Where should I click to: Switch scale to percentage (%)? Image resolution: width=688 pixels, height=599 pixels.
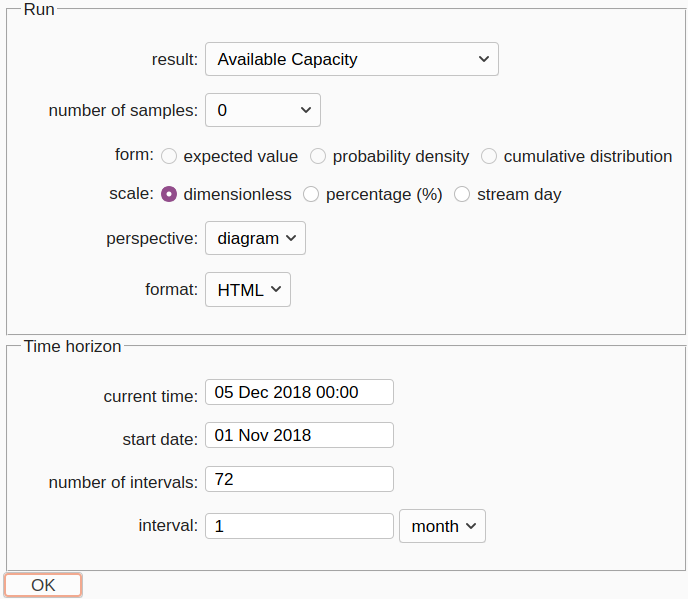click(x=311, y=194)
